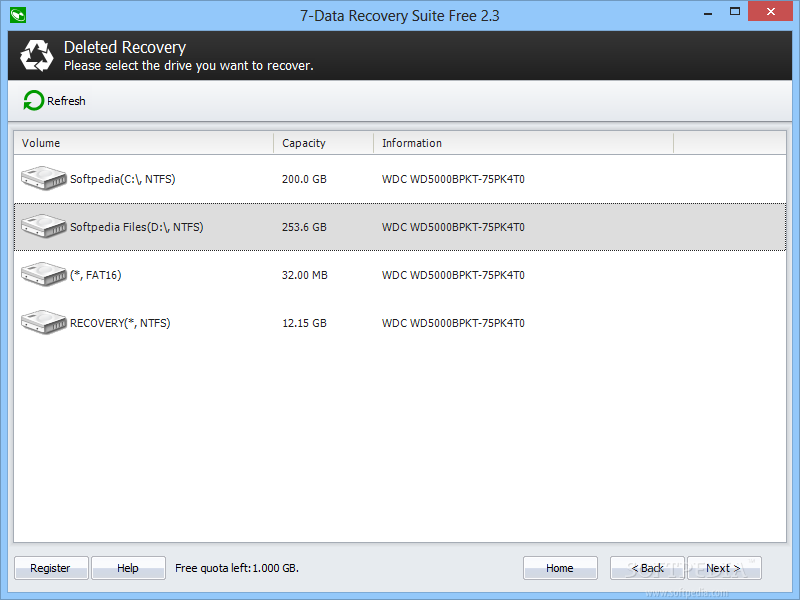Click the Refresh icon in the toolbar

click(x=34, y=100)
